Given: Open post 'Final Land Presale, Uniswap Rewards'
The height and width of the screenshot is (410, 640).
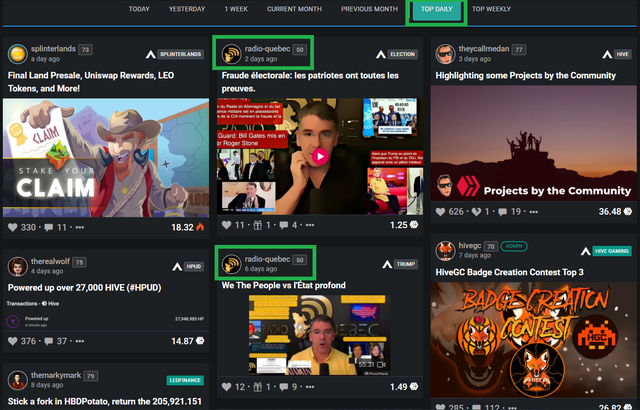Looking at the screenshot, I should [91, 82].
